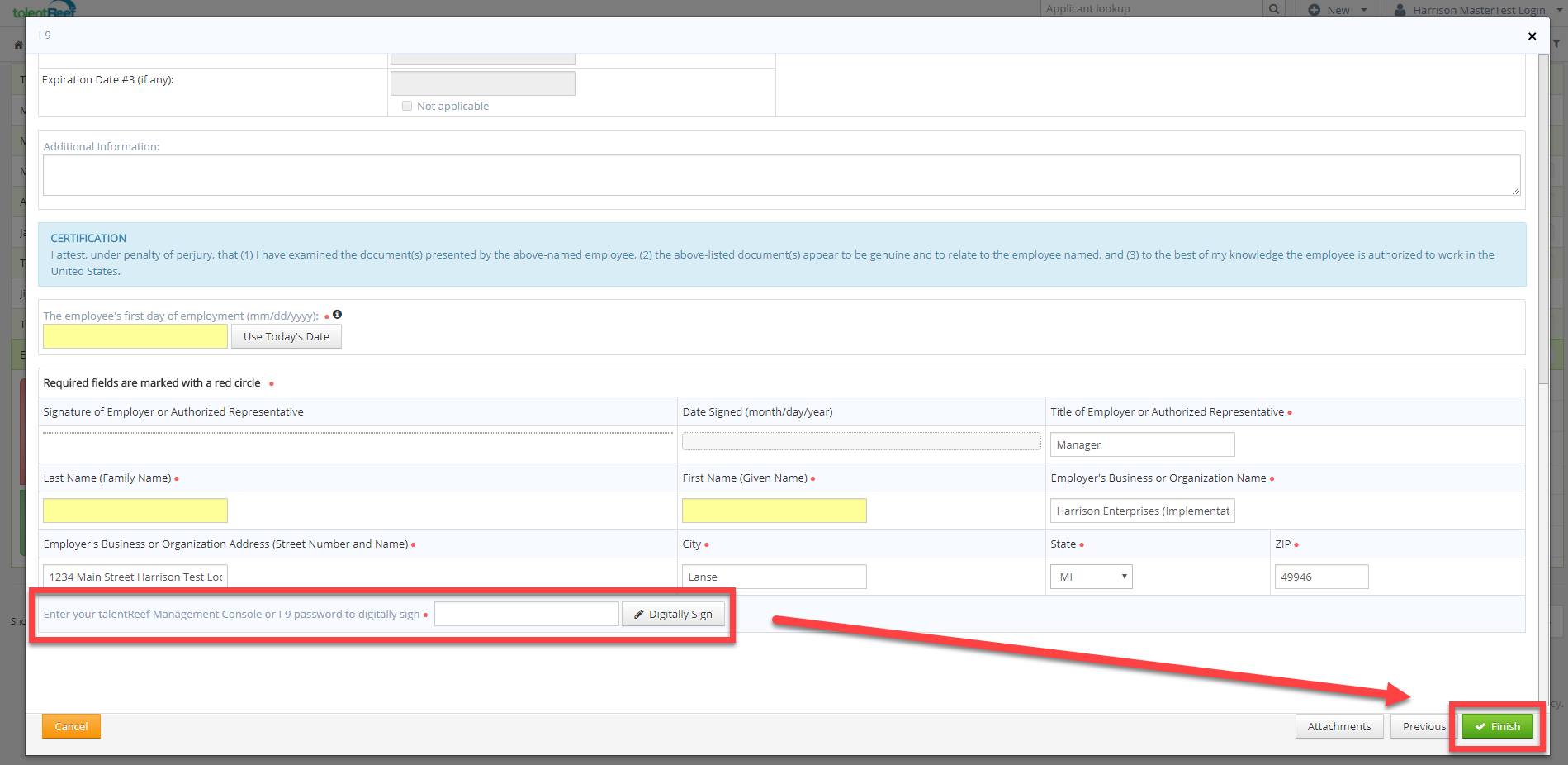Click the orange Cancel button
Image resolution: width=1568 pixels, height=765 pixels.
click(x=71, y=726)
